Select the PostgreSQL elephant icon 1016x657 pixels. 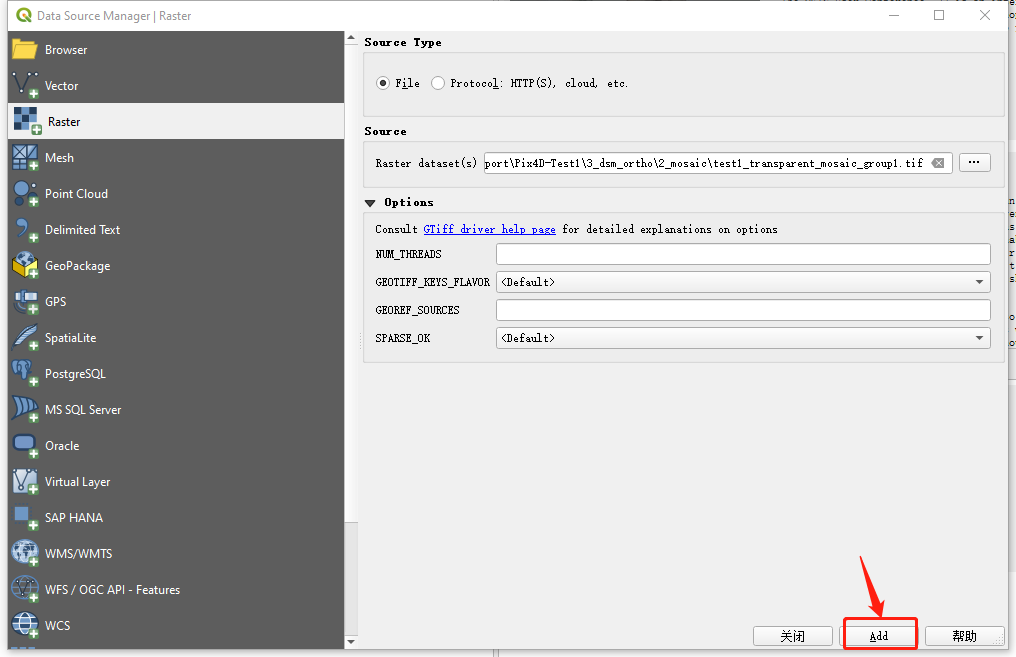pos(25,374)
